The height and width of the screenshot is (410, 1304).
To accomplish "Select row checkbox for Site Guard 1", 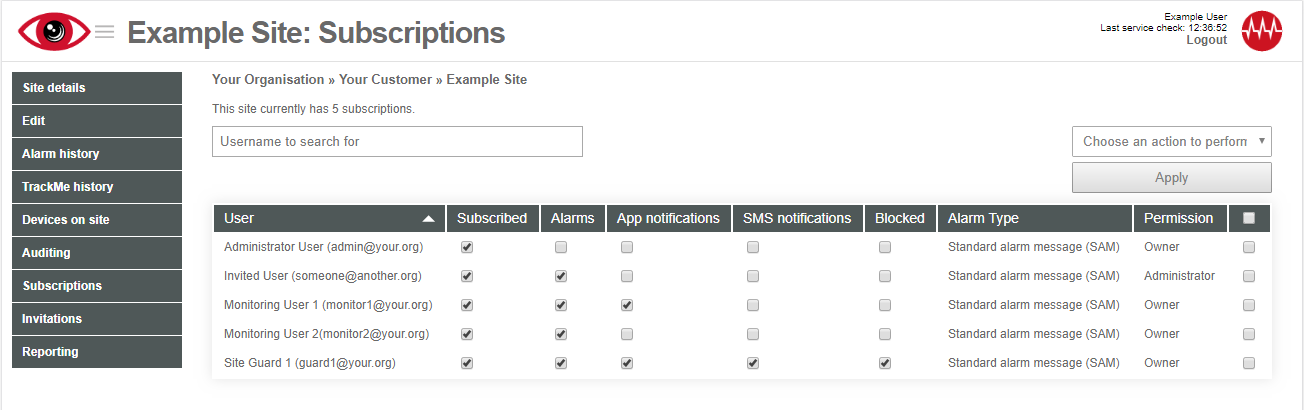I will 1249,363.
